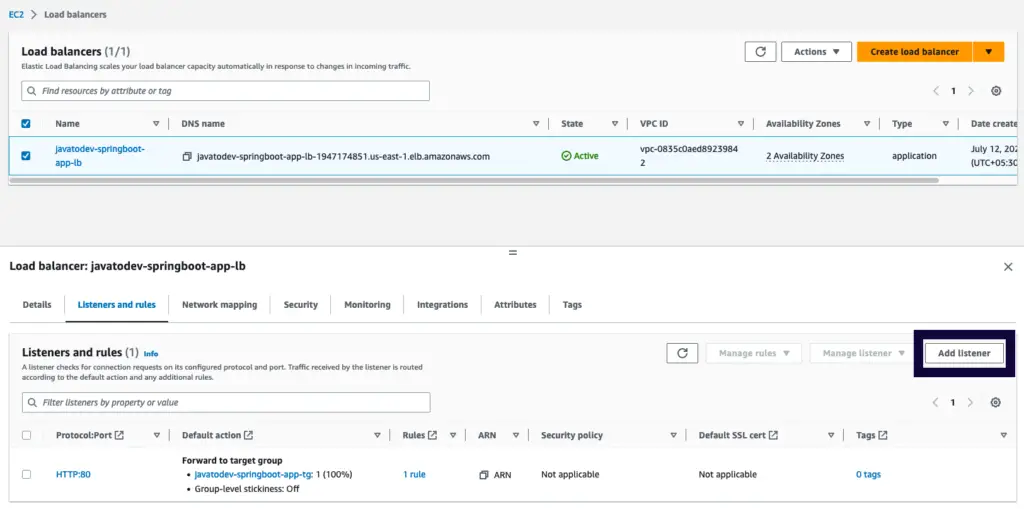Go to next page of listeners
The height and width of the screenshot is (509, 1024).
970,402
